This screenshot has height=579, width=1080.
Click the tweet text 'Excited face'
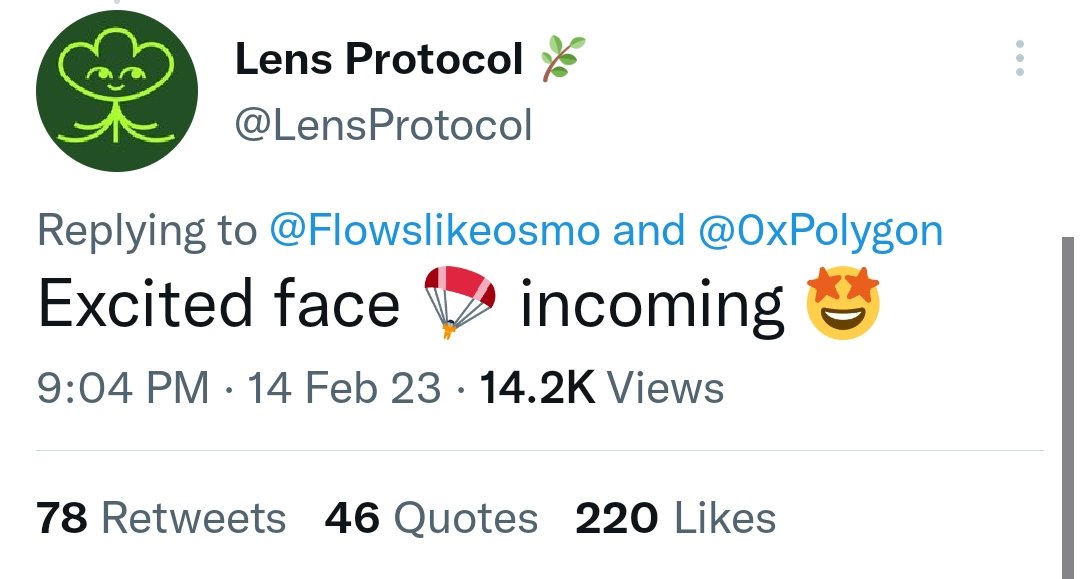point(219,304)
